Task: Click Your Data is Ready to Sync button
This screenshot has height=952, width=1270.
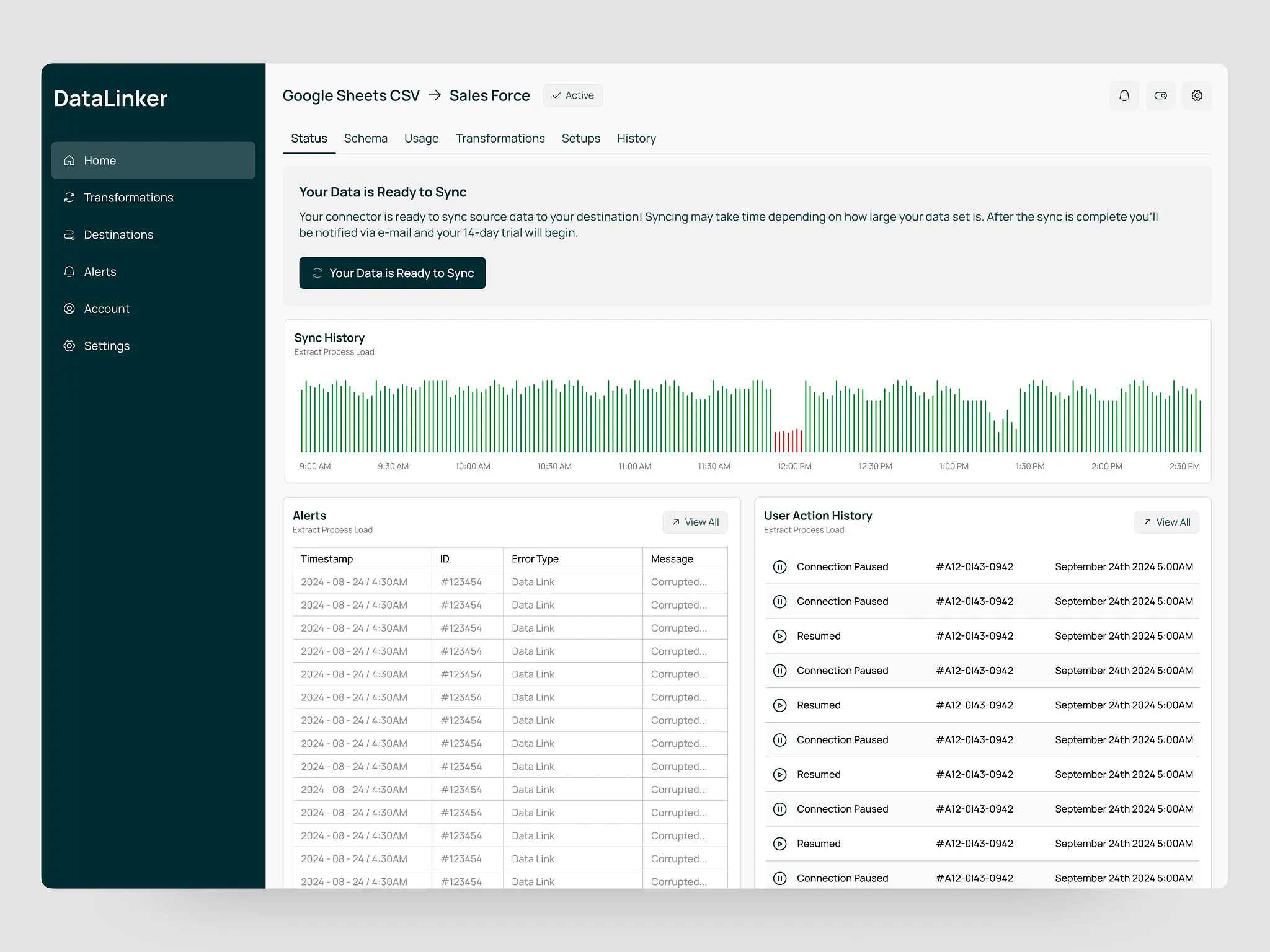Action: [392, 273]
